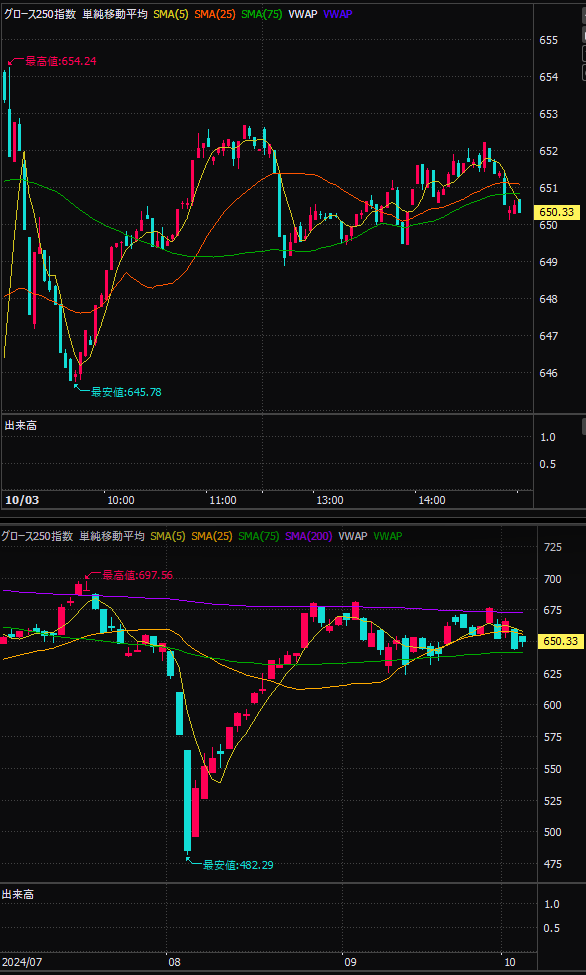Select 単純移動平均 label on the 10/03 intraday chart
Viewport: 586px width, 975px height.
point(114,15)
